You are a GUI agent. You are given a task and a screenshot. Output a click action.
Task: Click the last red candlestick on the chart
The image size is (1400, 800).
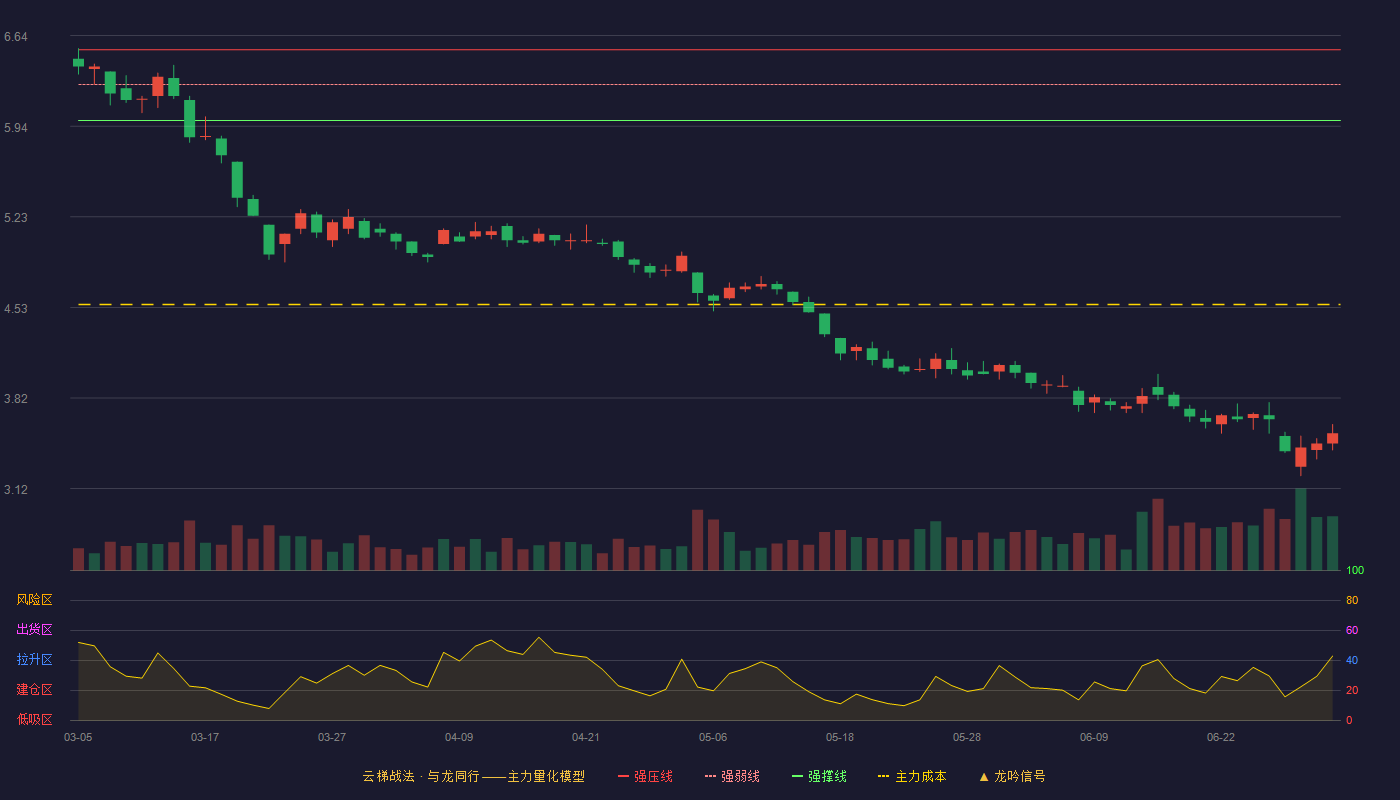click(x=1332, y=438)
